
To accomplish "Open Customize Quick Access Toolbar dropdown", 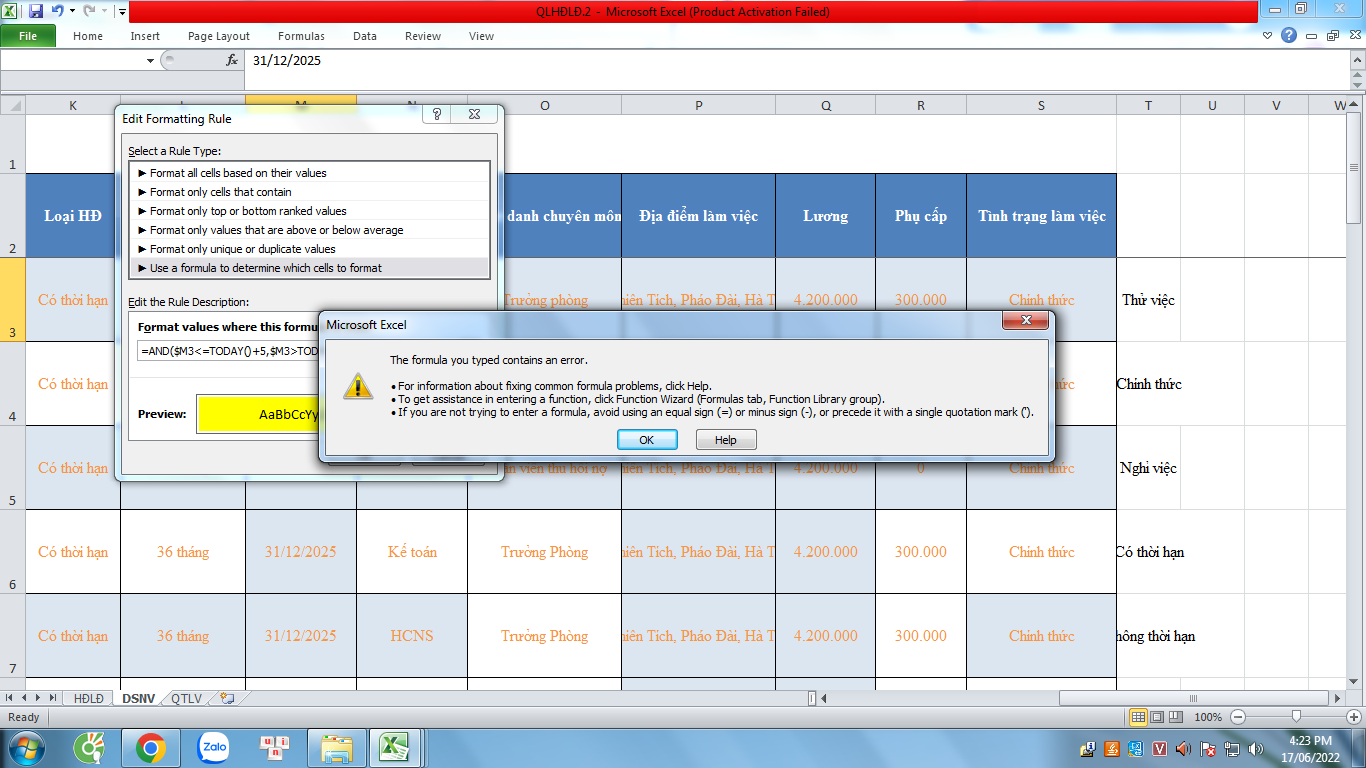I will tap(121, 12).
